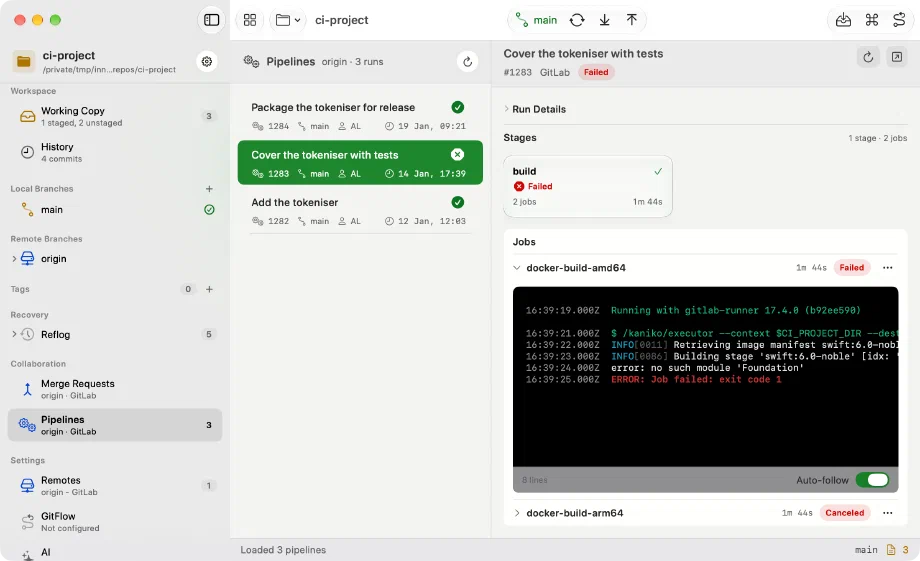
Task: Expand the docker-build-arm64 job
Action: pos(516,513)
